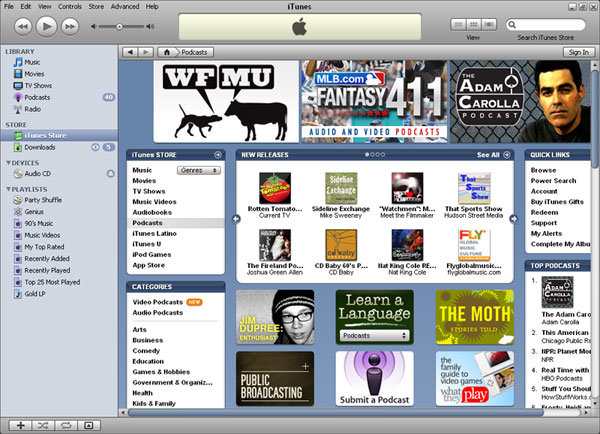The image size is (600, 434).
Task: Show previous New Releases page
Action: (x=236, y=219)
